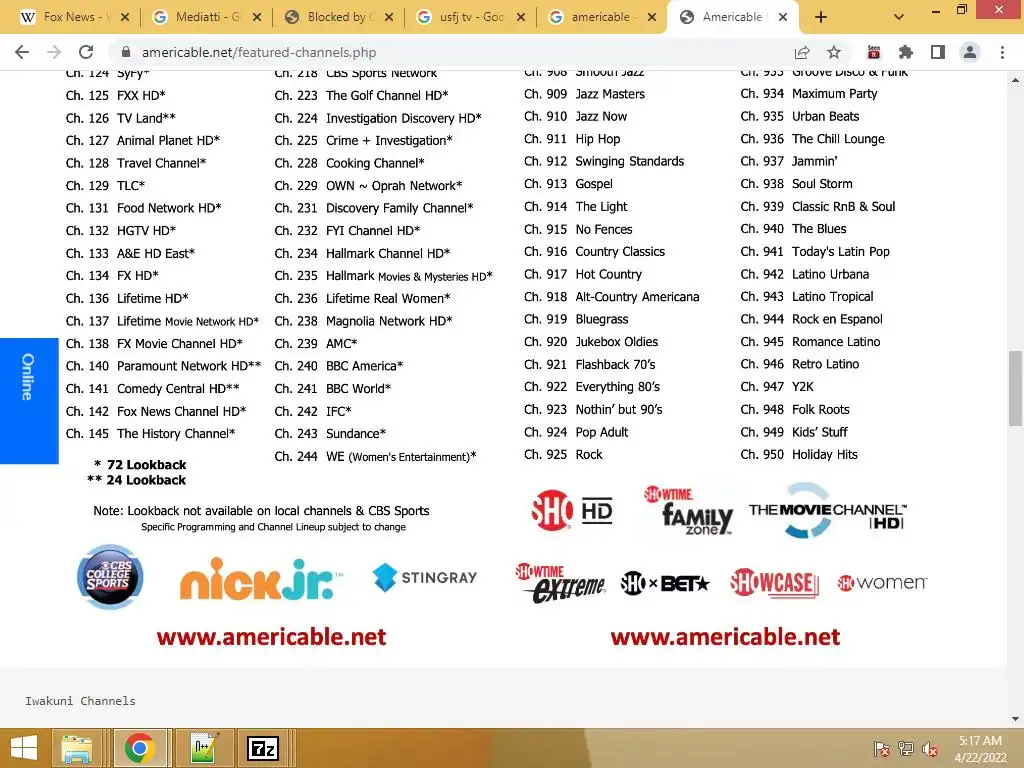Click the Nick Jr. logo
The image size is (1024, 768).
(260, 579)
